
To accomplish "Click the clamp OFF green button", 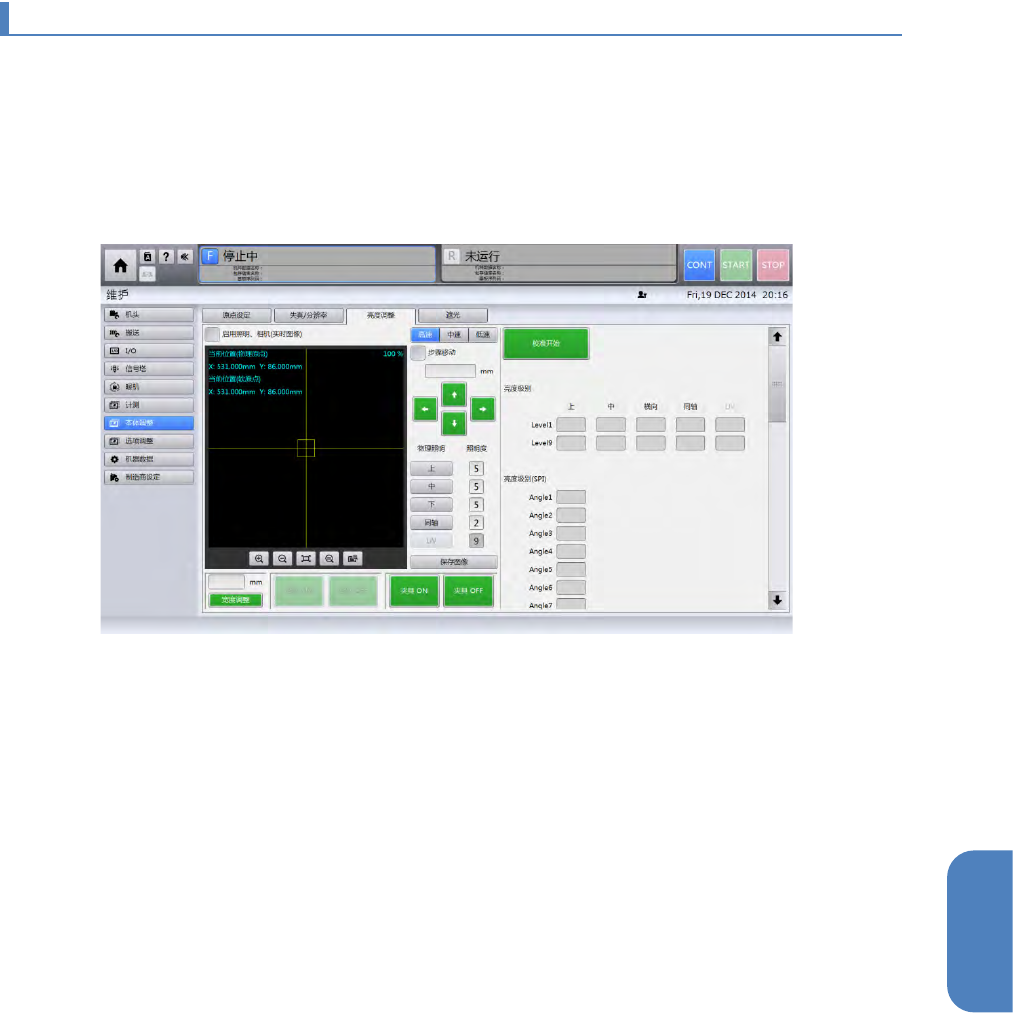I will 468,590.
